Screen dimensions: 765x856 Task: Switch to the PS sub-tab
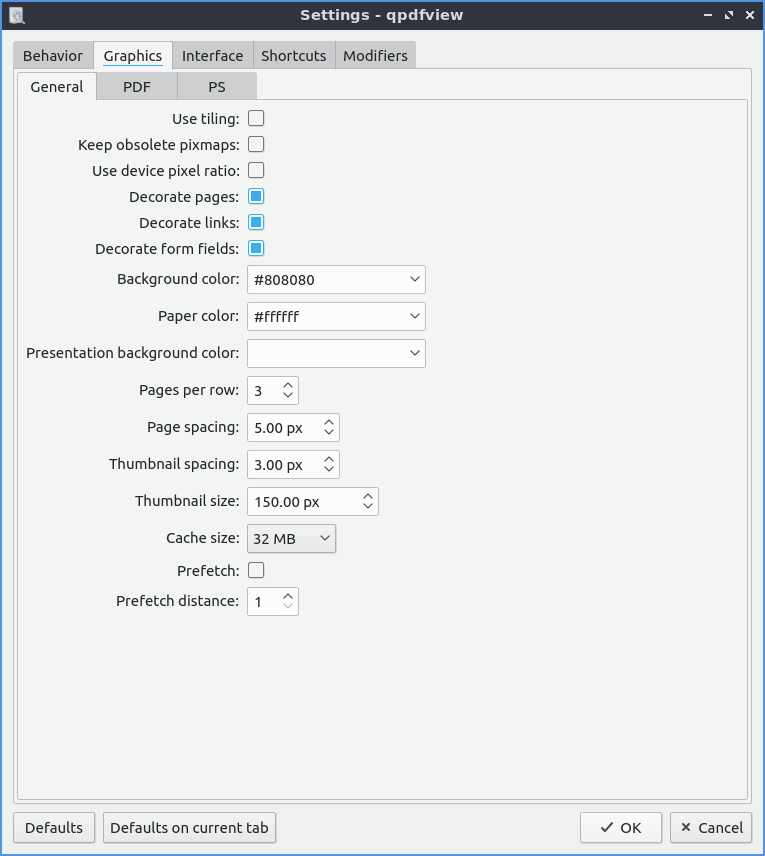click(217, 87)
